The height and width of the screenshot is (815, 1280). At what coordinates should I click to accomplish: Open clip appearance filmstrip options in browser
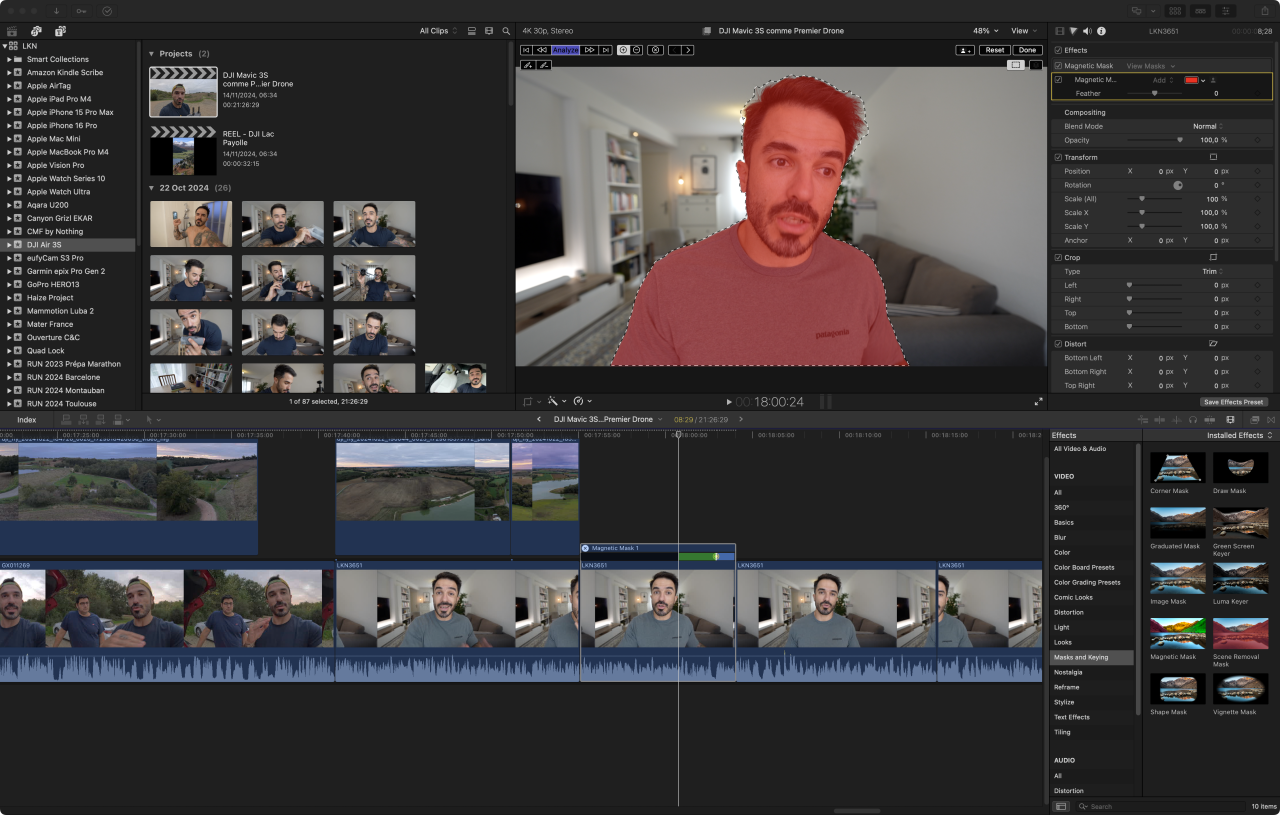point(489,31)
